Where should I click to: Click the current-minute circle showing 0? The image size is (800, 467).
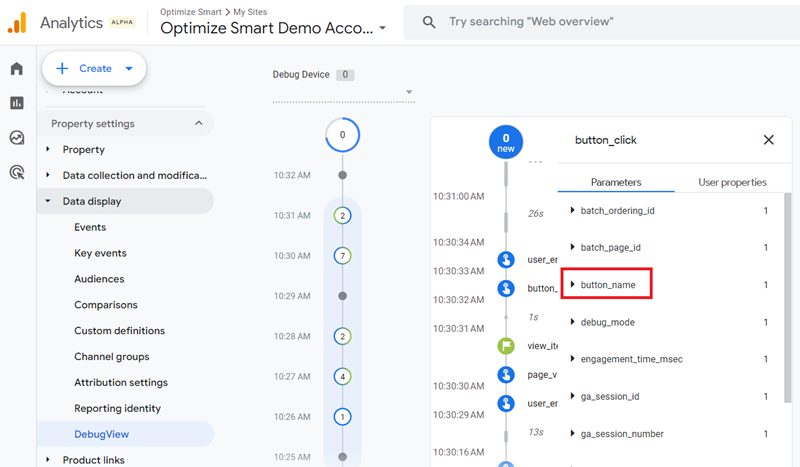point(342,135)
